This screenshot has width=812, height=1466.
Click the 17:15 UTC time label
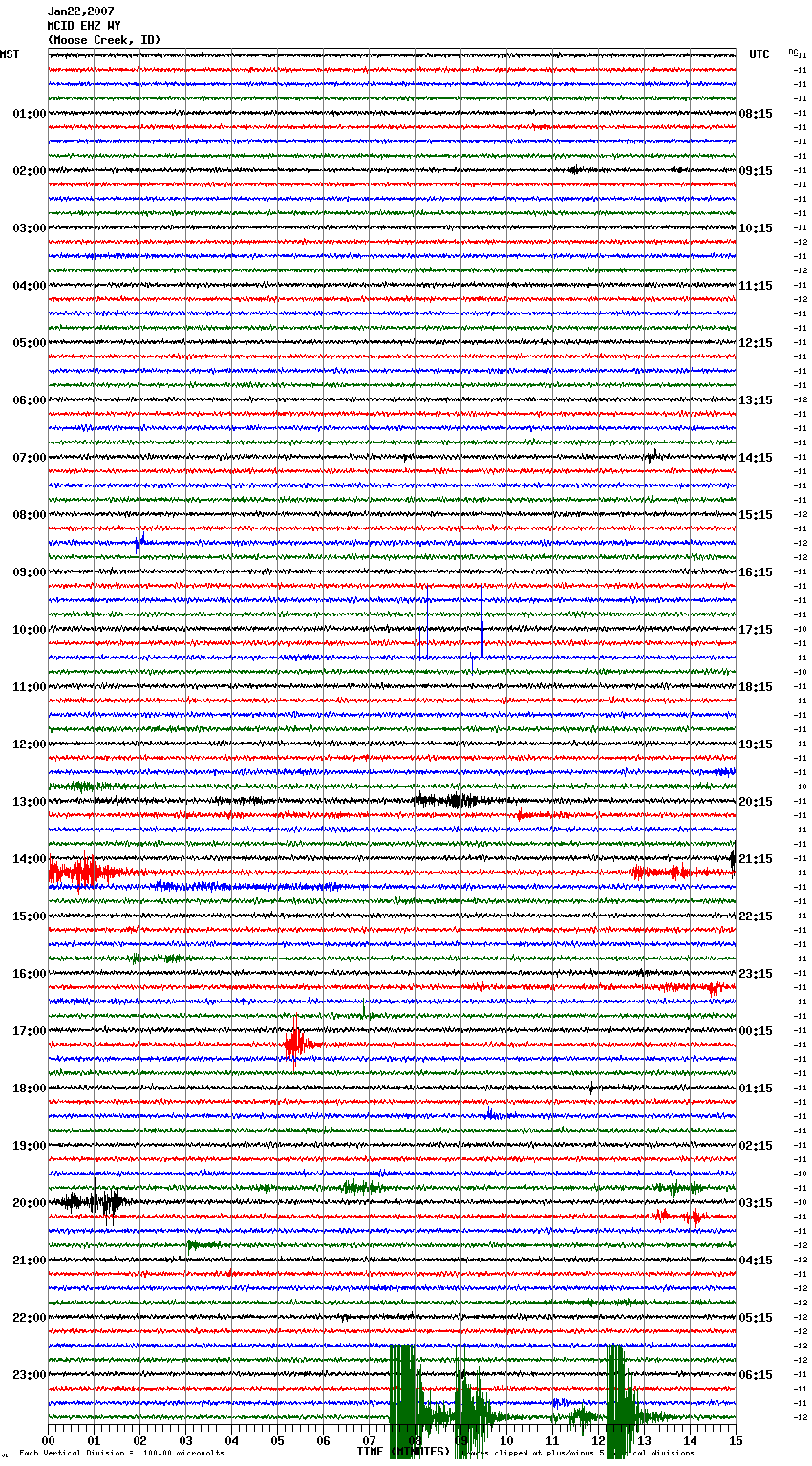click(756, 630)
